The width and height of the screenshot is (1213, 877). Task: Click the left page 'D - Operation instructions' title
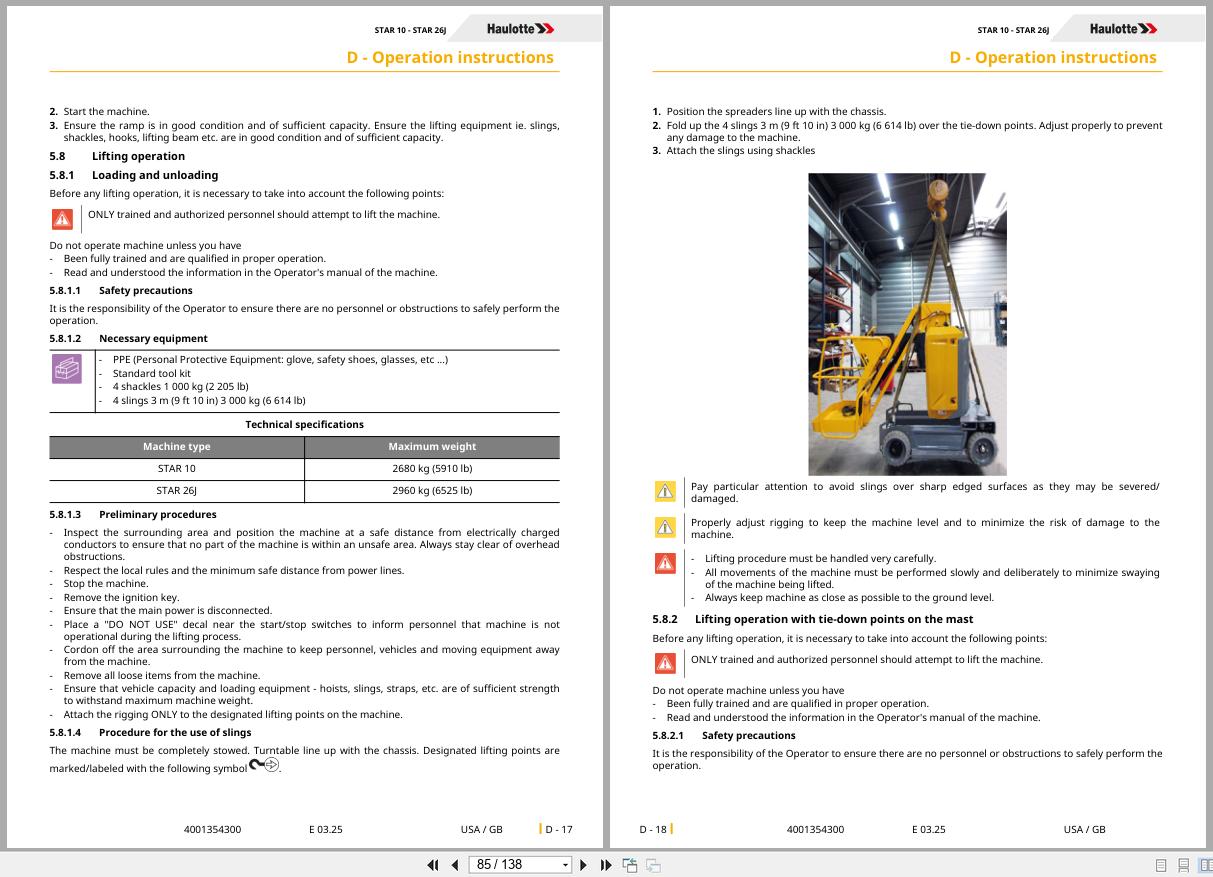tap(450, 57)
